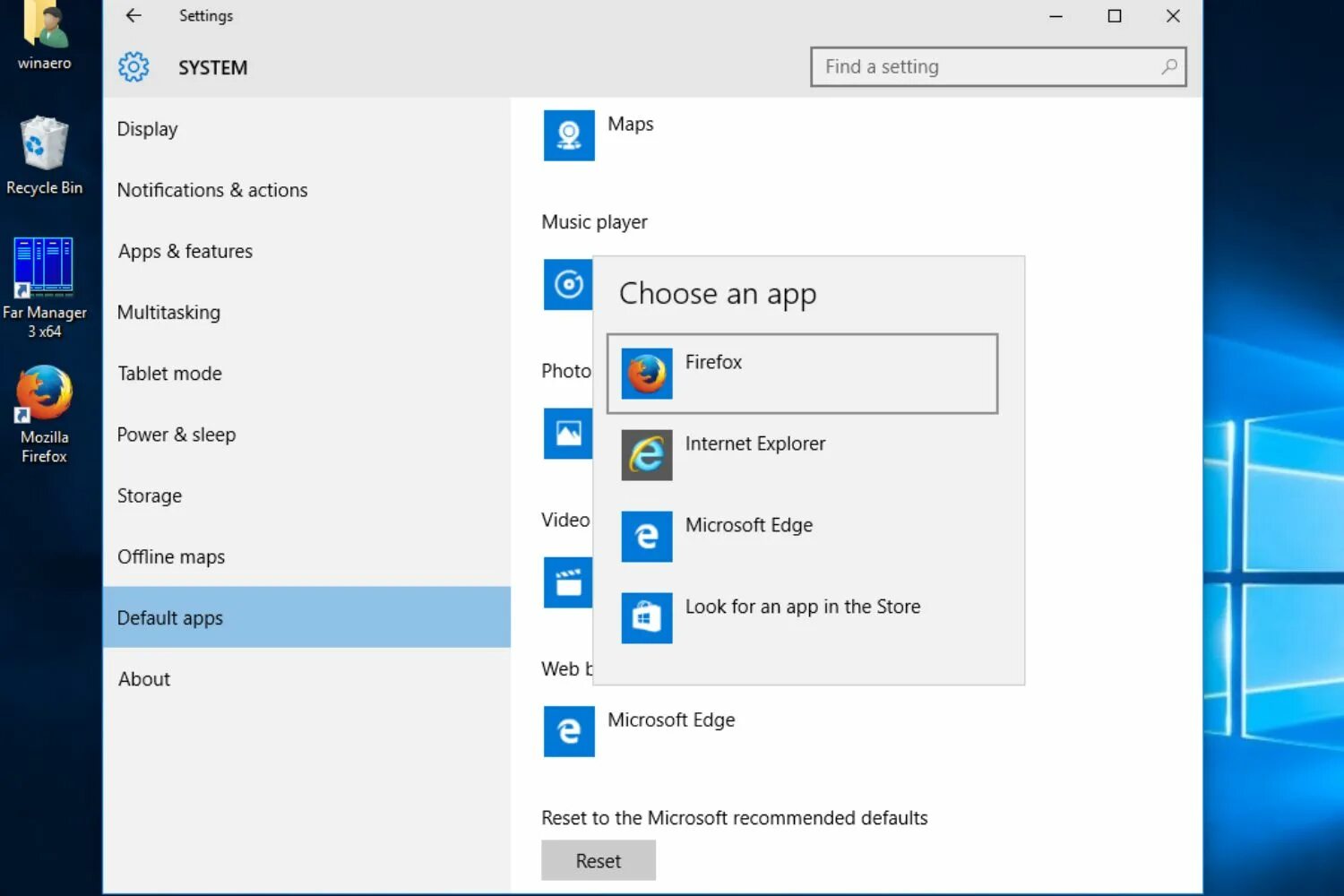Open the winaero desktop folder icon
This screenshot has height=896, width=1344.
tap(44, 25)
